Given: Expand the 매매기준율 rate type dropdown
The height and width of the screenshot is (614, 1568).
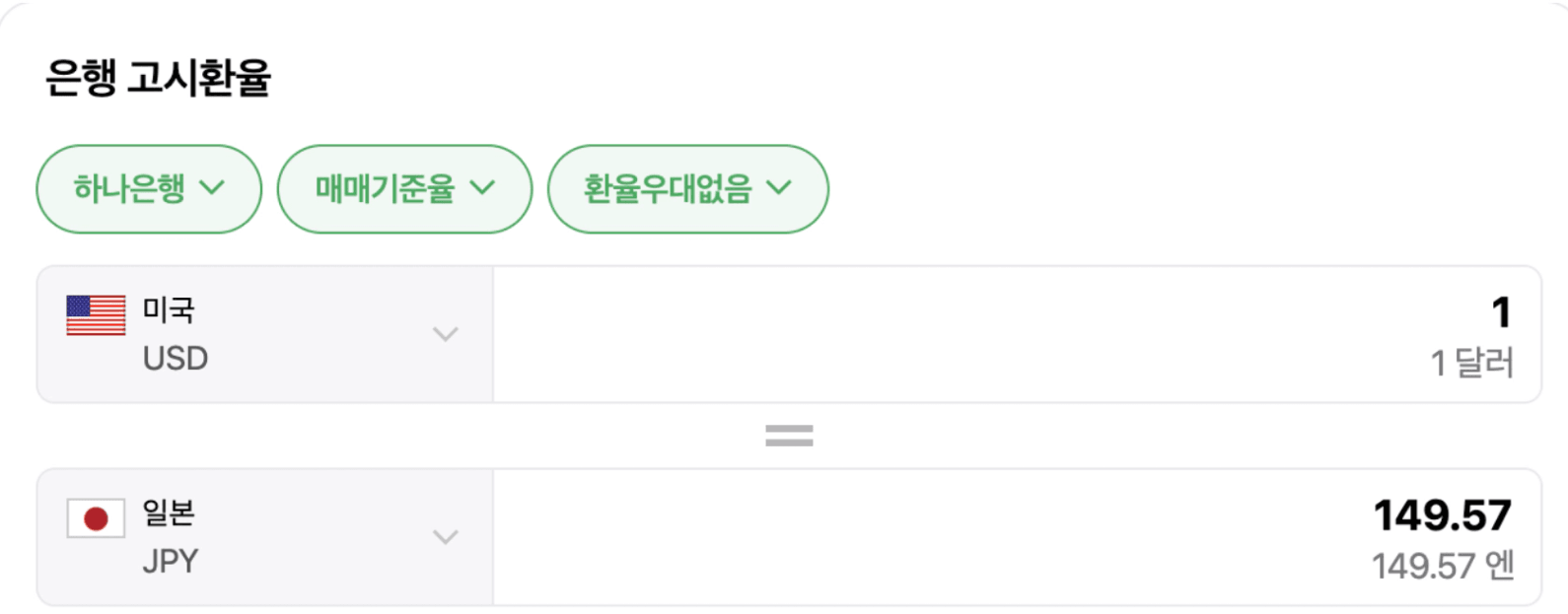Looking at the screenshot, I should click(x=403, y=188).
